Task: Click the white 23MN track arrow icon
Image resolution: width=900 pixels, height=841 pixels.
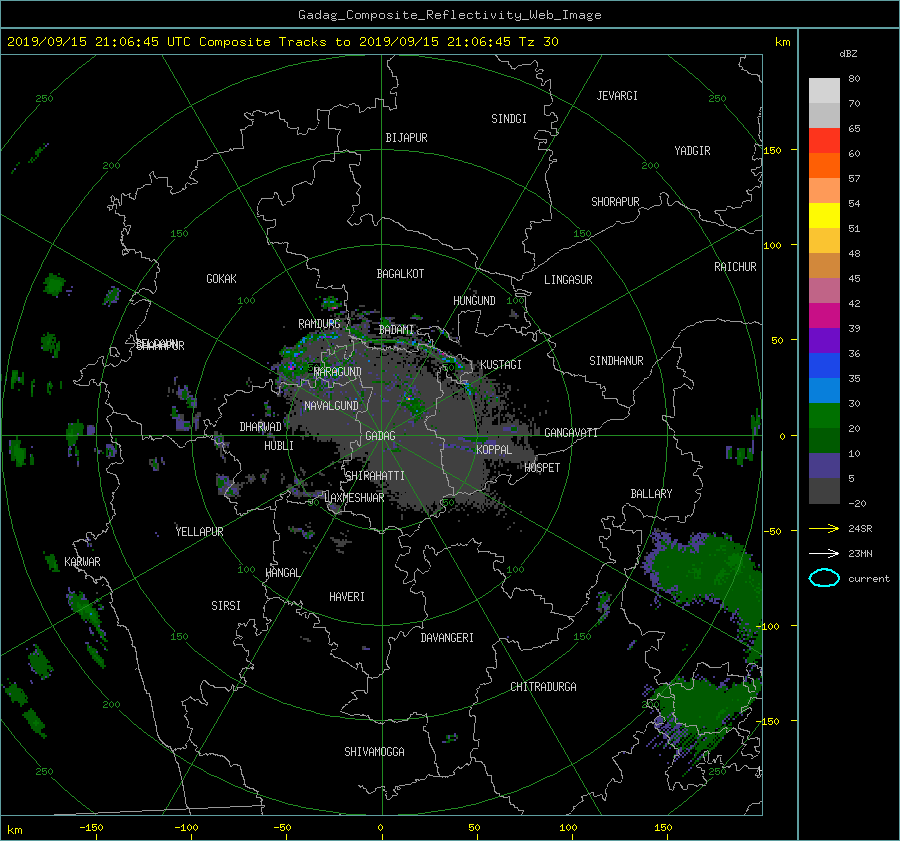Action: coord(824,553)
